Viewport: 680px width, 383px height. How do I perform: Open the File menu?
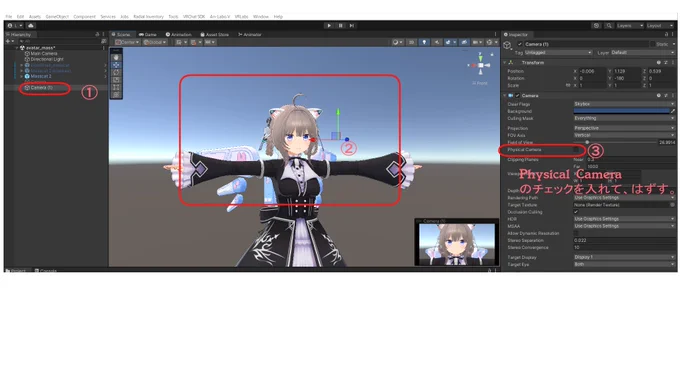9,16
